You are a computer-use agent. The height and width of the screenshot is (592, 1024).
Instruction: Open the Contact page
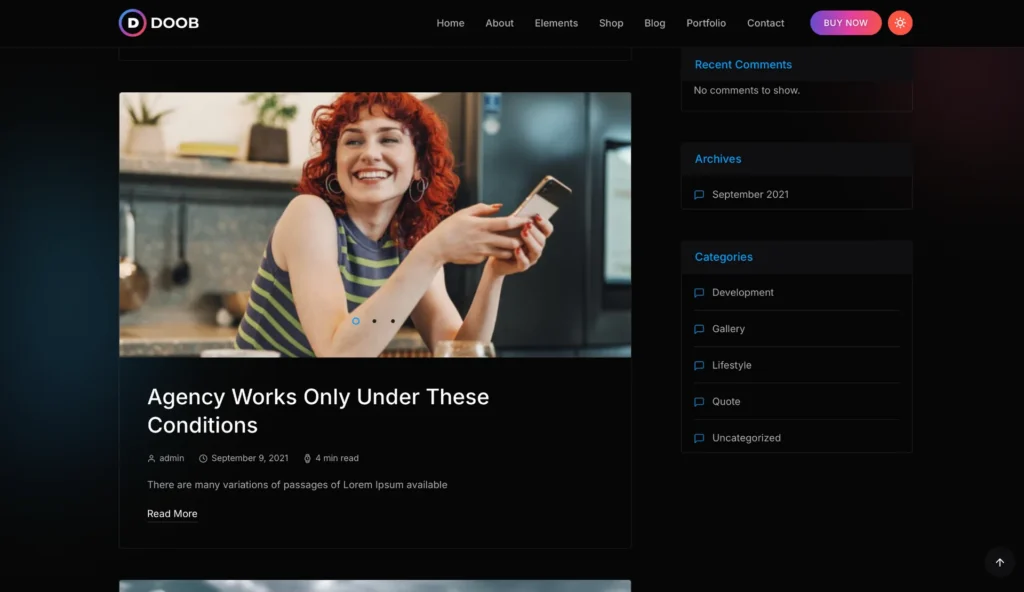pos(766,23)
